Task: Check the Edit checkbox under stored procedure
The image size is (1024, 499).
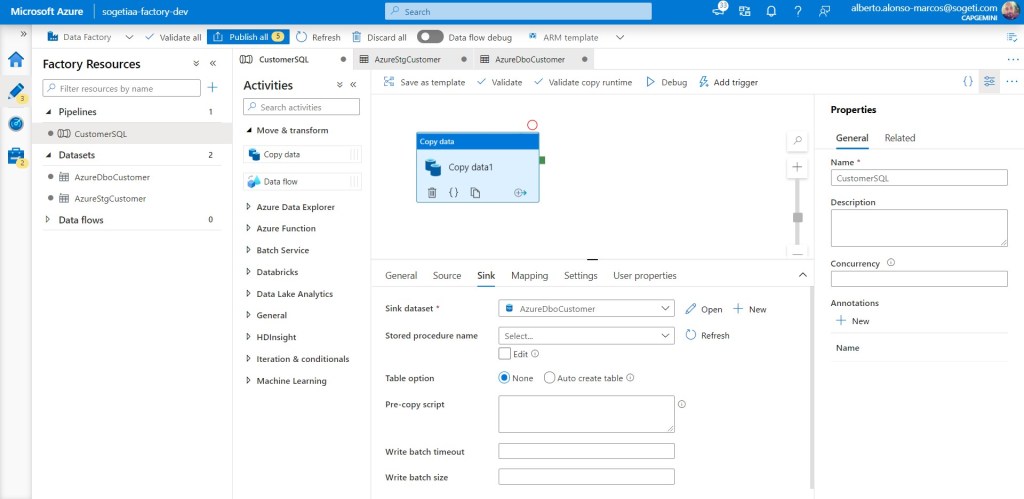Action: tap(505, 353)
